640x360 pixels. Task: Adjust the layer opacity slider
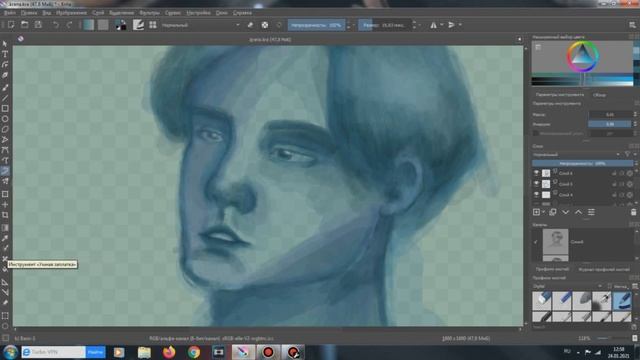[582, 163]
